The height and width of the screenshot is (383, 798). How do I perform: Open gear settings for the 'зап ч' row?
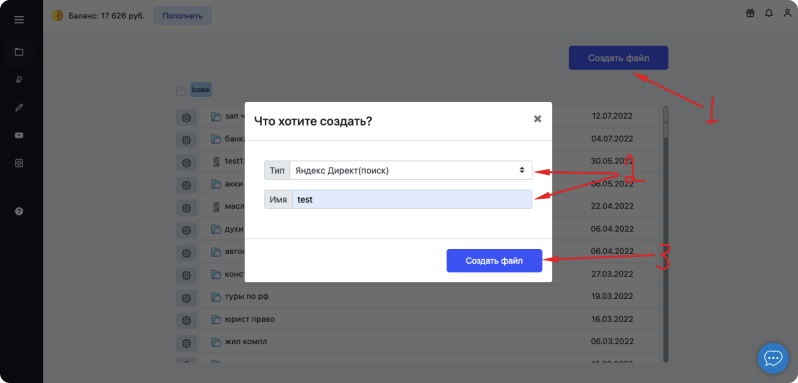coord(186,117)
